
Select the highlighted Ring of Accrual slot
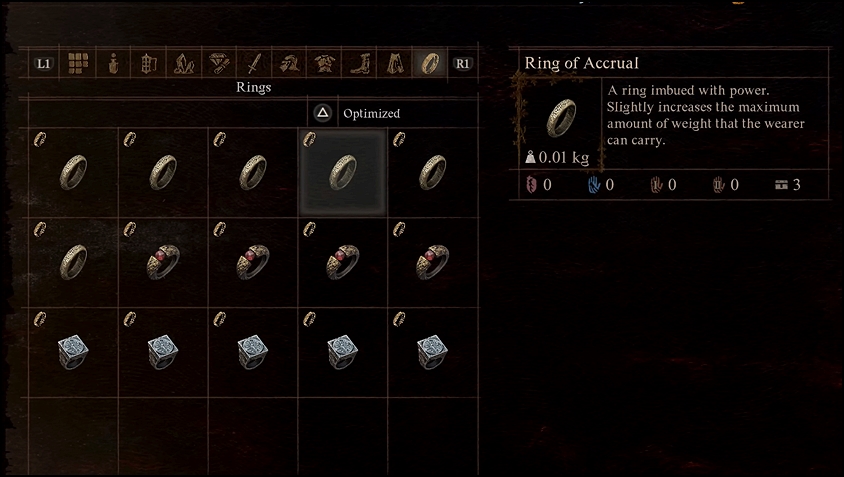click(342, 172)
